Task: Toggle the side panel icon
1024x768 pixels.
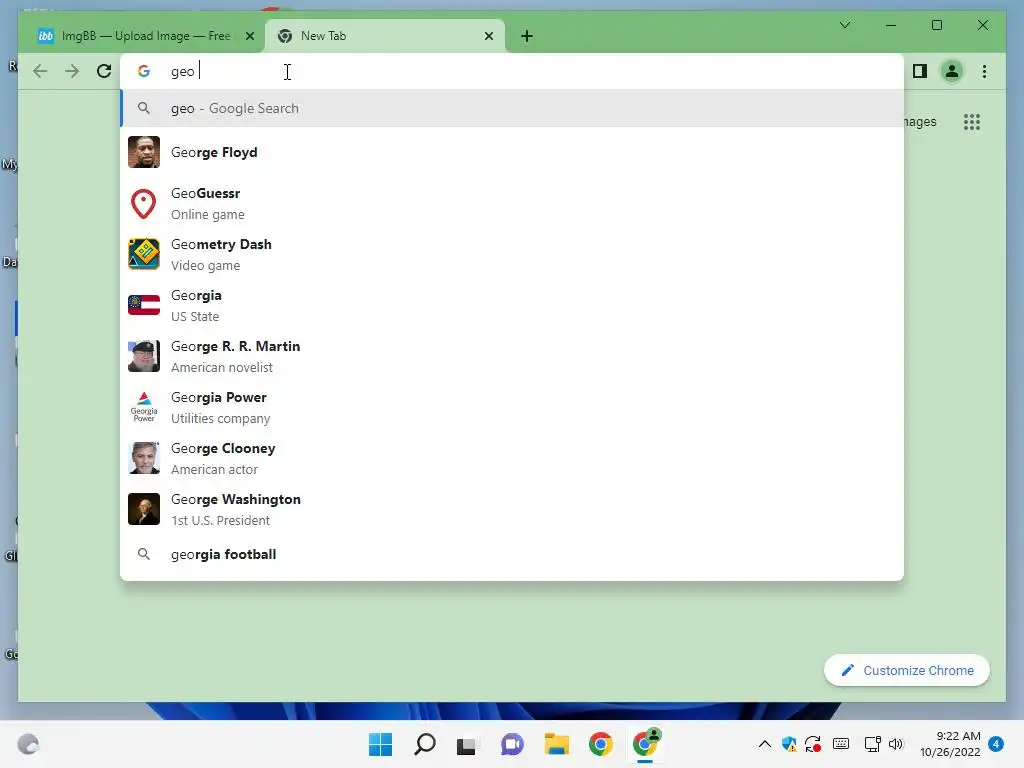Action: 920,71
